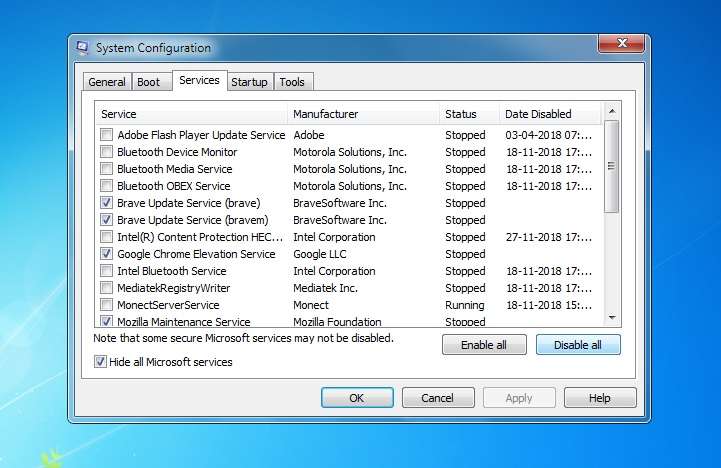Screen dimensions: 721x468
Task: Click the Apply button
Action: (519, 398)
